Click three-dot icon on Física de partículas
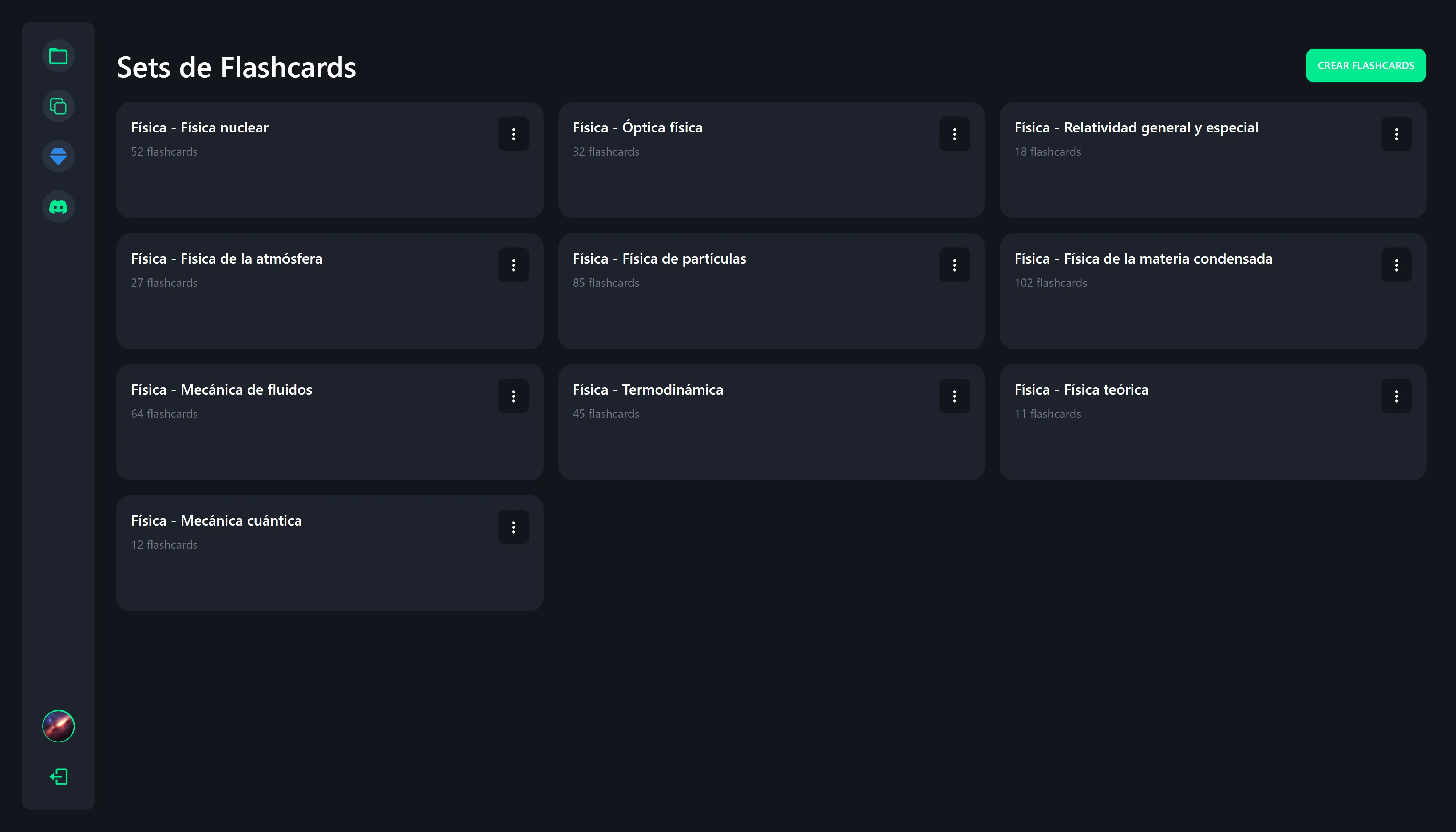The height and width of the screenshot is (832, 1456). [954, 265]
